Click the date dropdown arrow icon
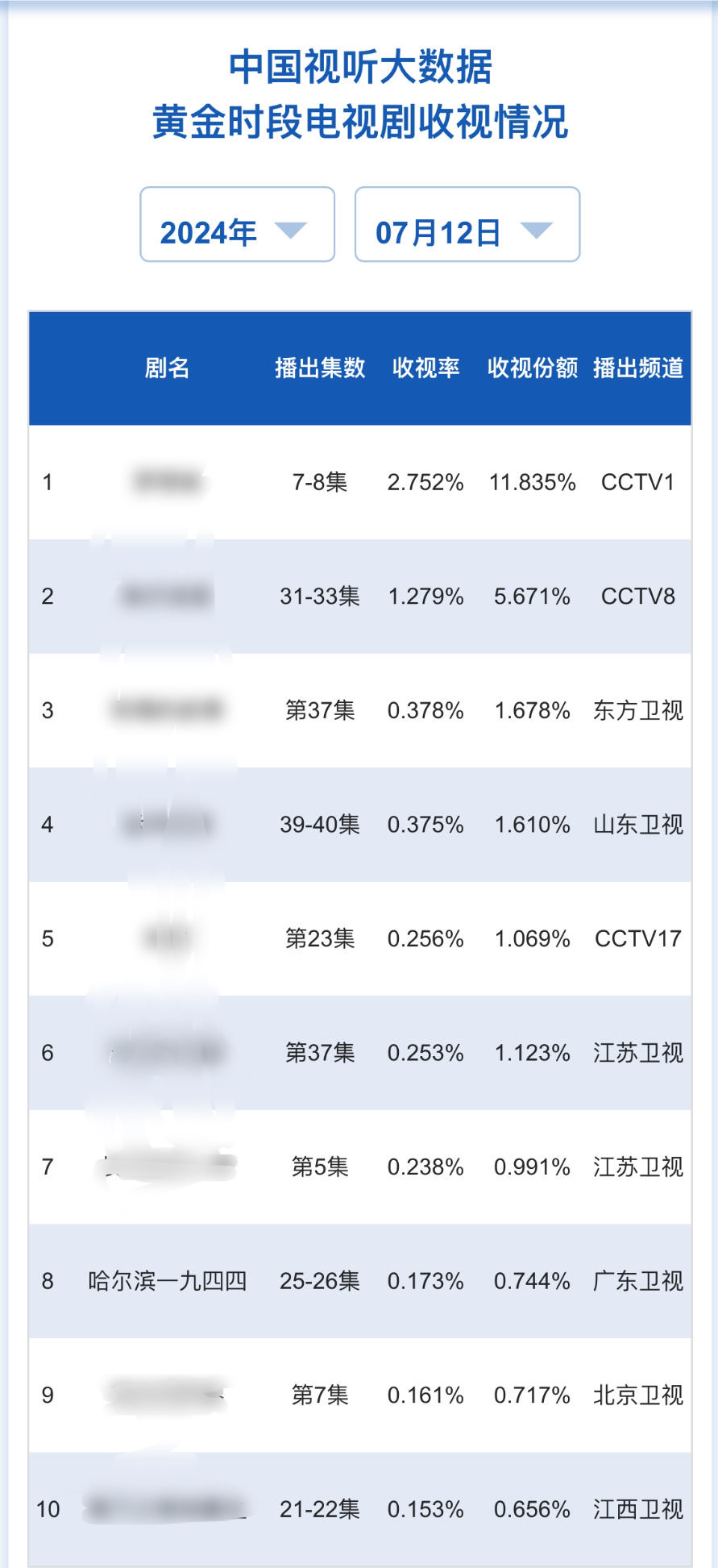This screenshot has height=1568, width=718. pyautogui.click(x=536, y=231)
